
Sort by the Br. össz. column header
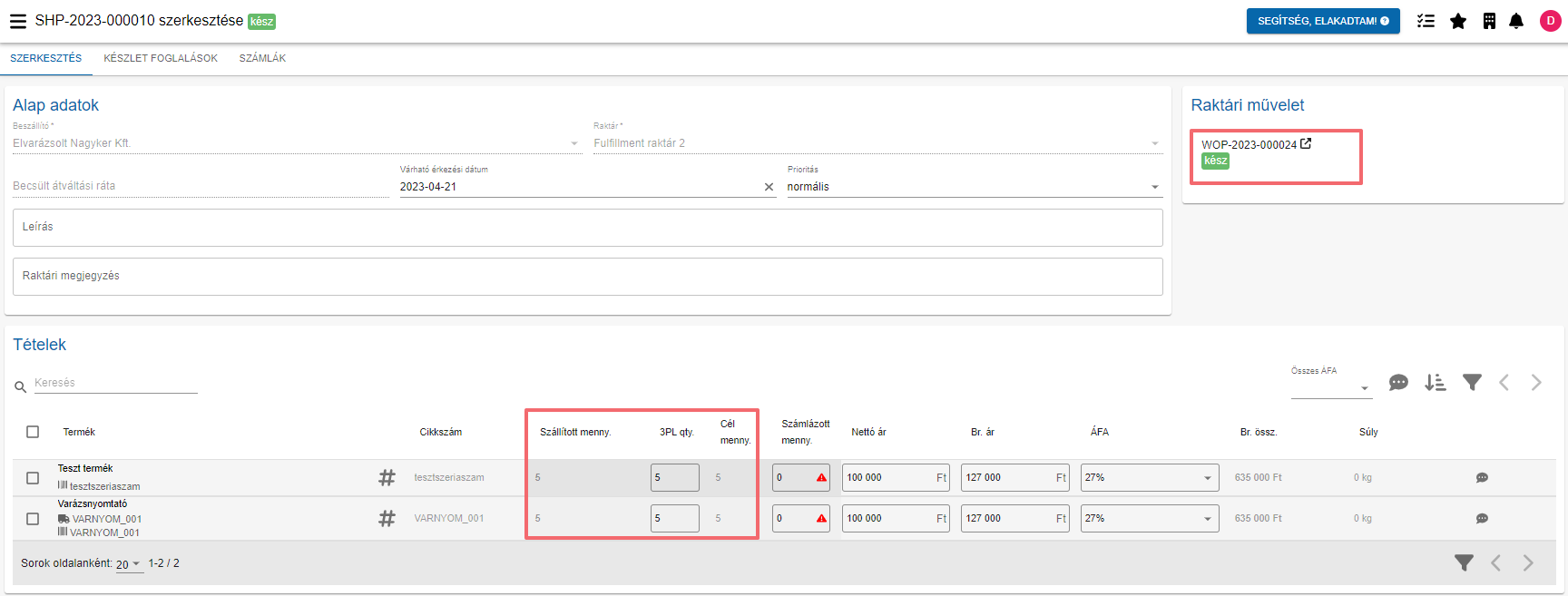[1259, 432]
